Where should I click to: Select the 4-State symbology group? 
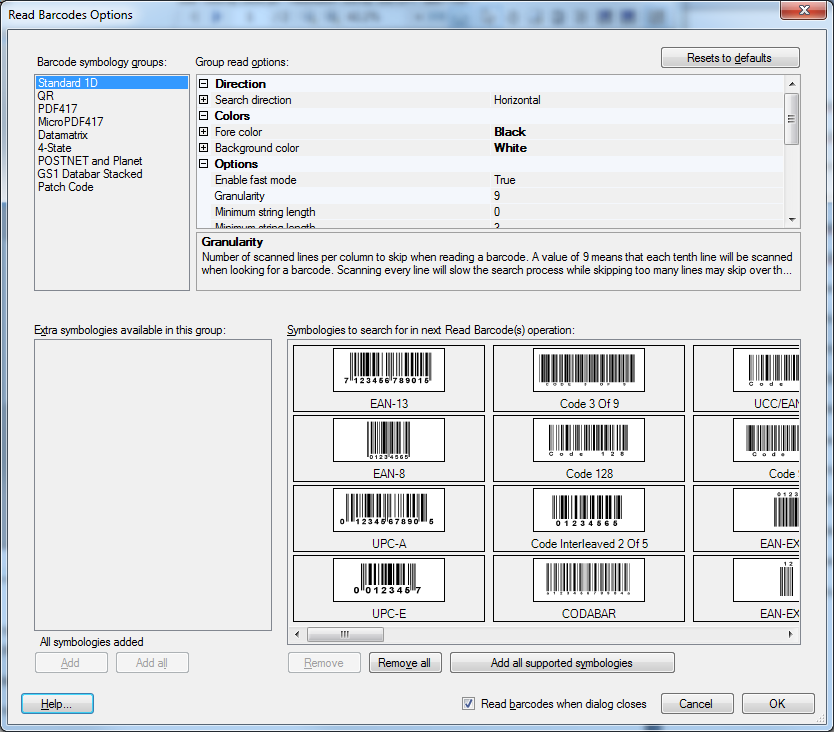point(112,148)
